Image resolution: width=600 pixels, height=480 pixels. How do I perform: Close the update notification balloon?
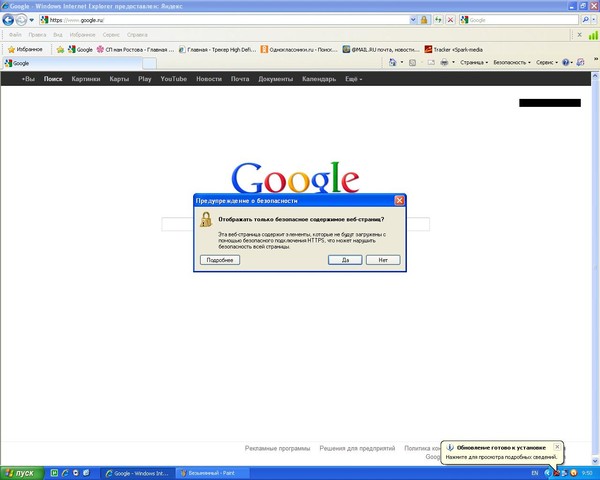click(x=557, y=447)
